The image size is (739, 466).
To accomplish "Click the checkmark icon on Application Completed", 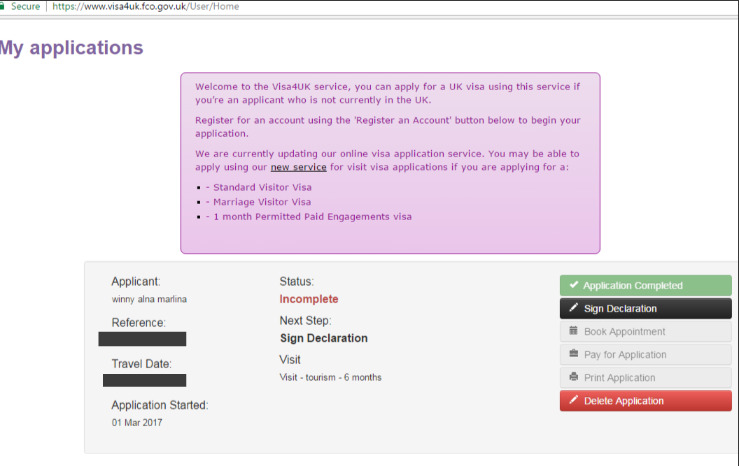I will coord(573,286).
